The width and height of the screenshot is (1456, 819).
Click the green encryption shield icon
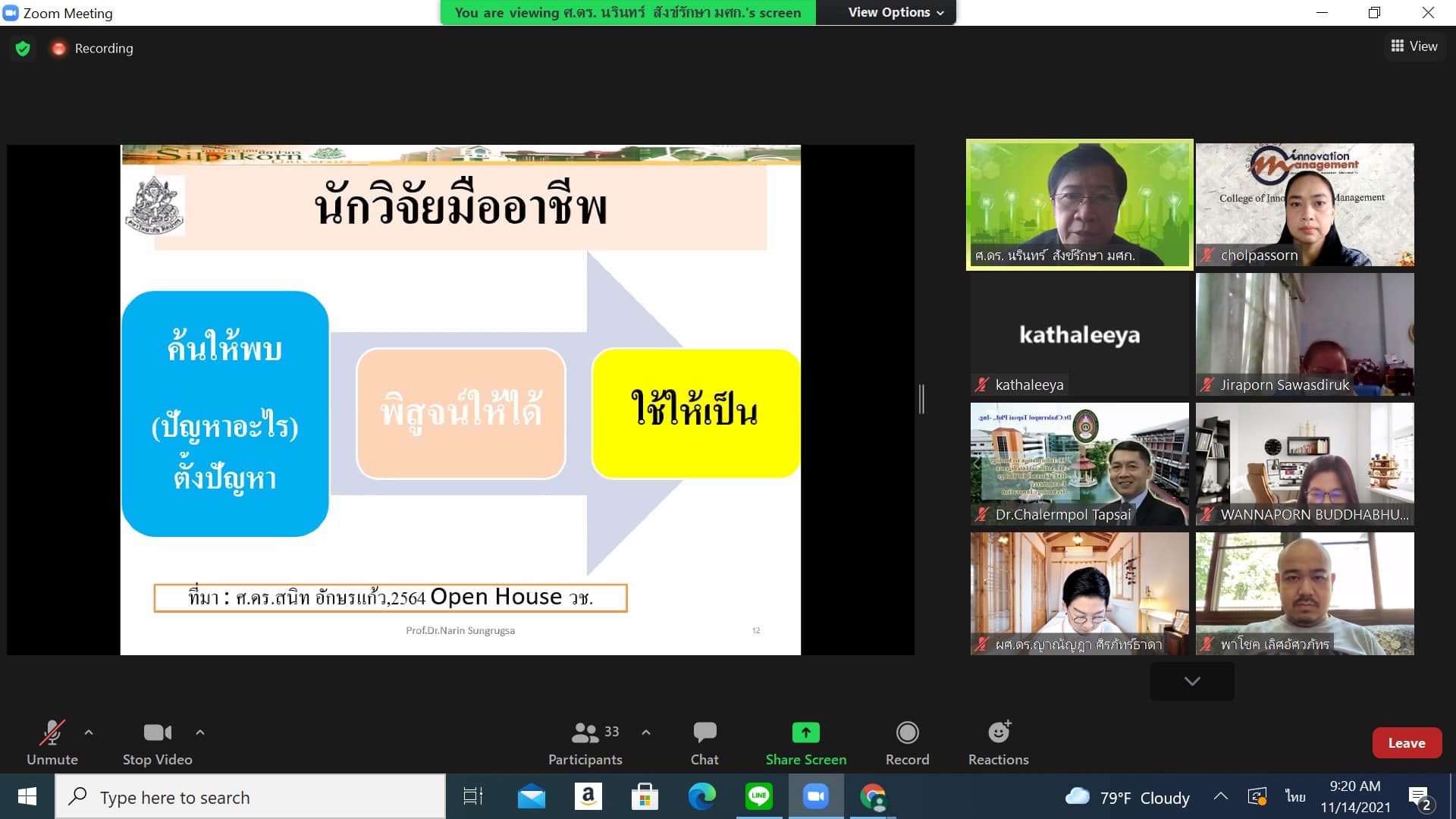[x=23, y=49]
